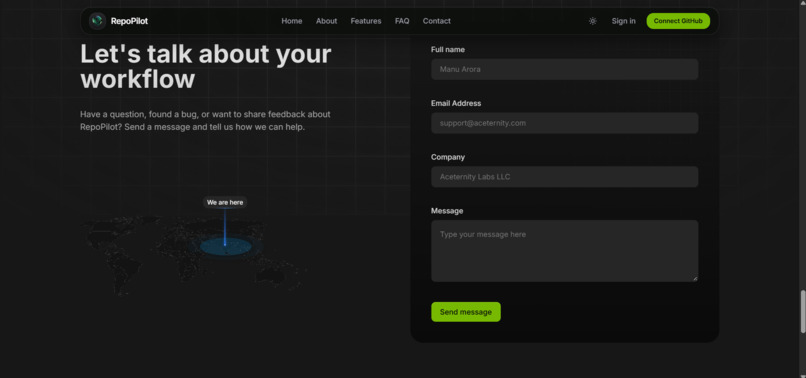
Task: Click the page vertical scrollbar thumb
Action: [x=802, y=312]
